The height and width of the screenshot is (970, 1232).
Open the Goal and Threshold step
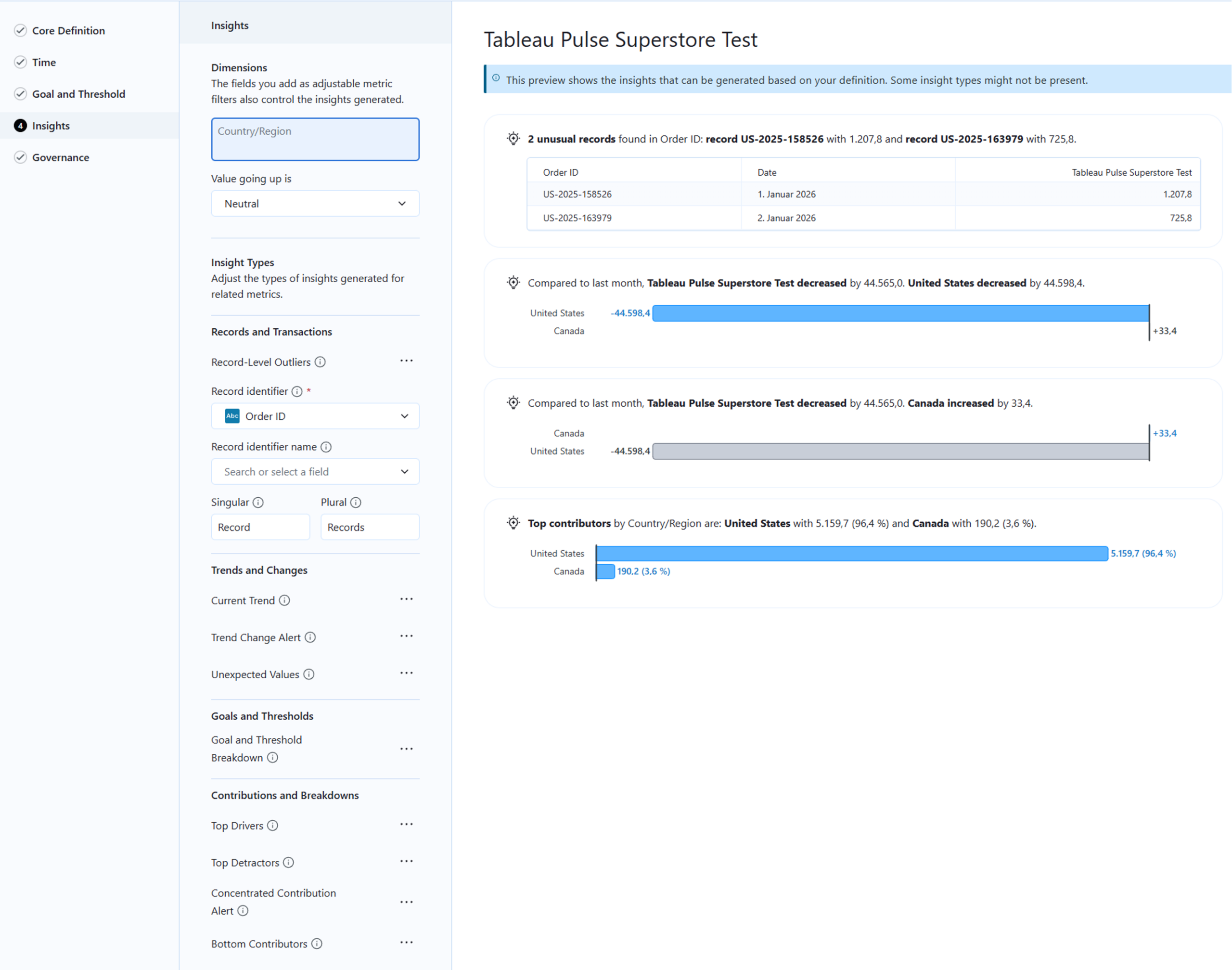point(78,94)
